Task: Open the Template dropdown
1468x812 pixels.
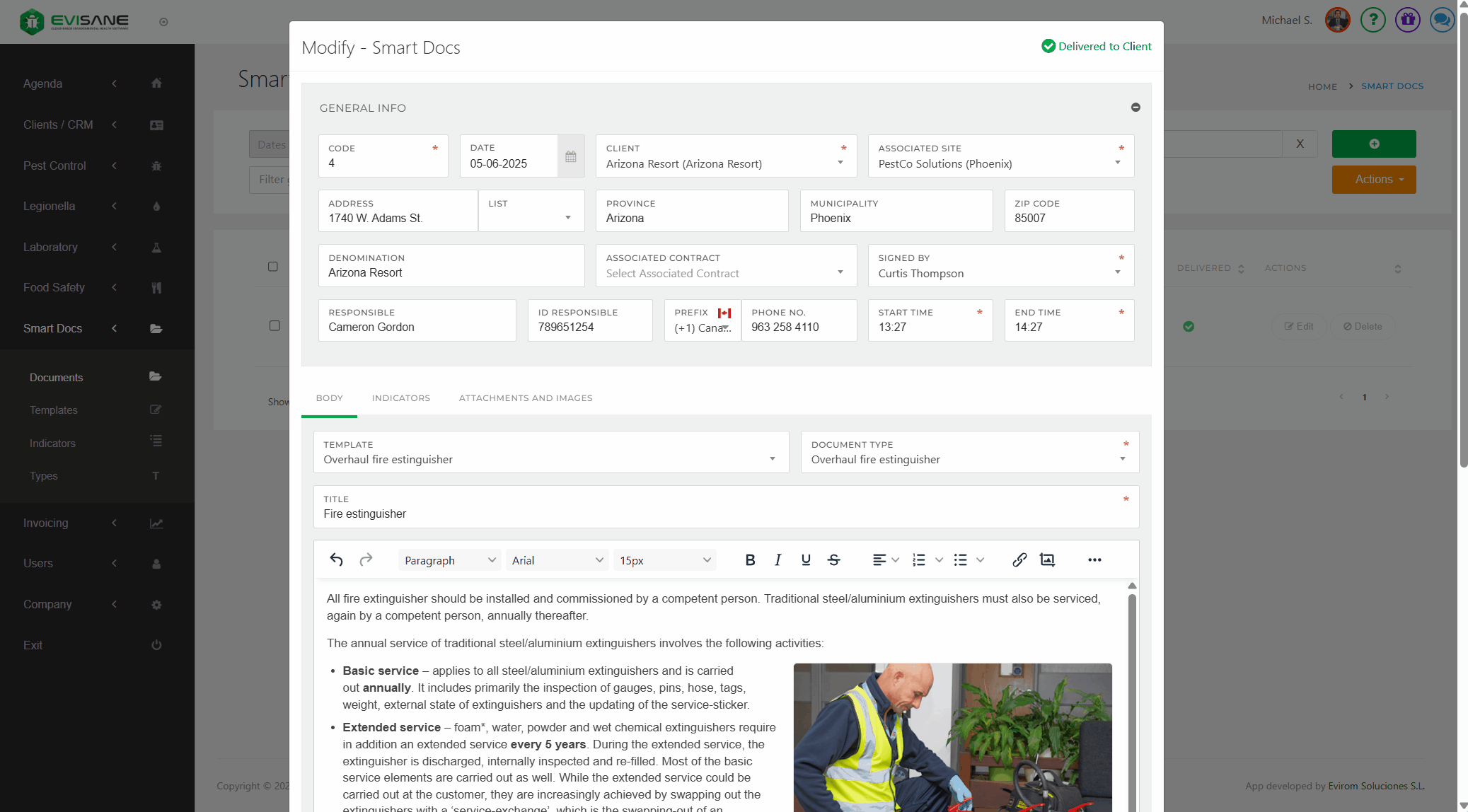Action: coord(551,453)
